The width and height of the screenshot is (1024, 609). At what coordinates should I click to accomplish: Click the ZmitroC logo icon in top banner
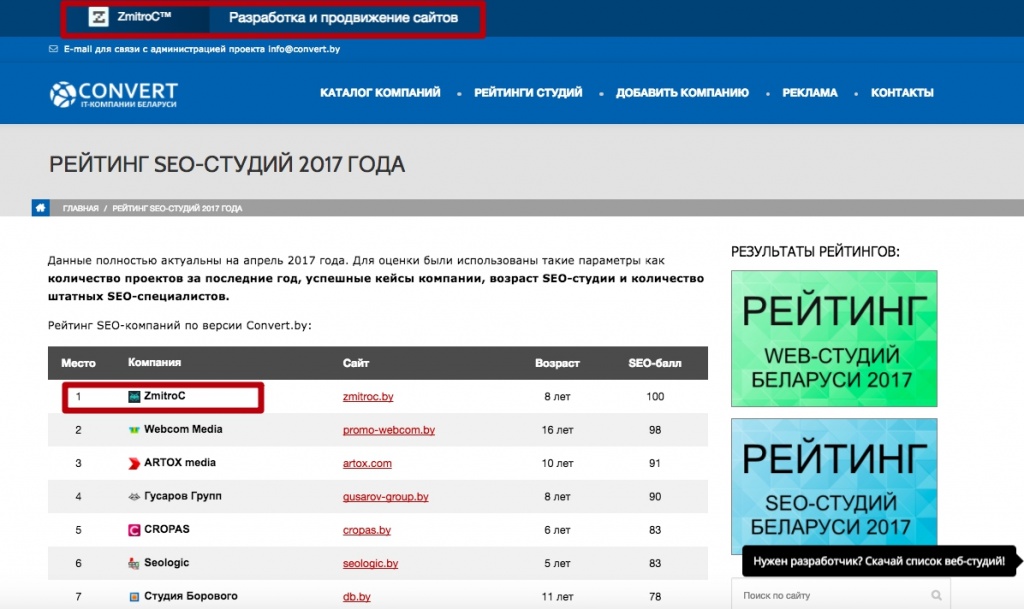click(x=99, y=17)
